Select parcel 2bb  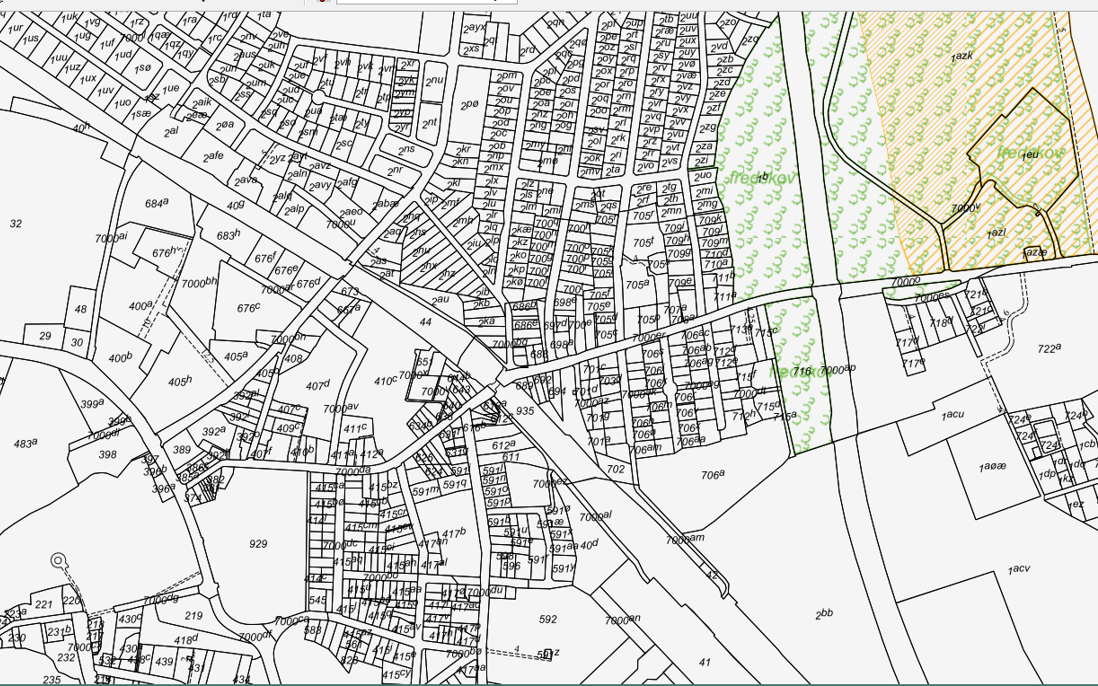pos(824,614)
